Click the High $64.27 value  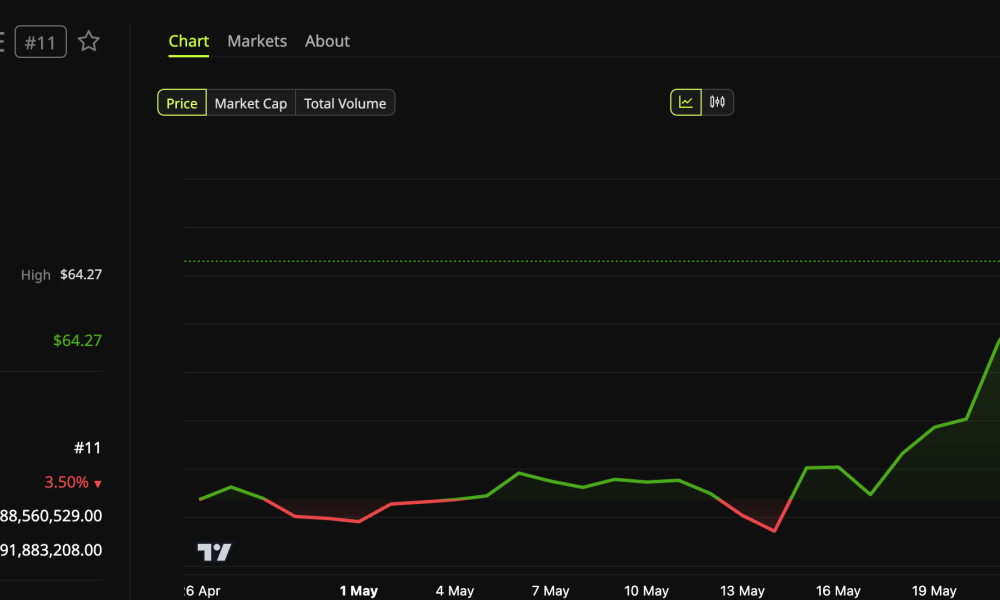81,275
